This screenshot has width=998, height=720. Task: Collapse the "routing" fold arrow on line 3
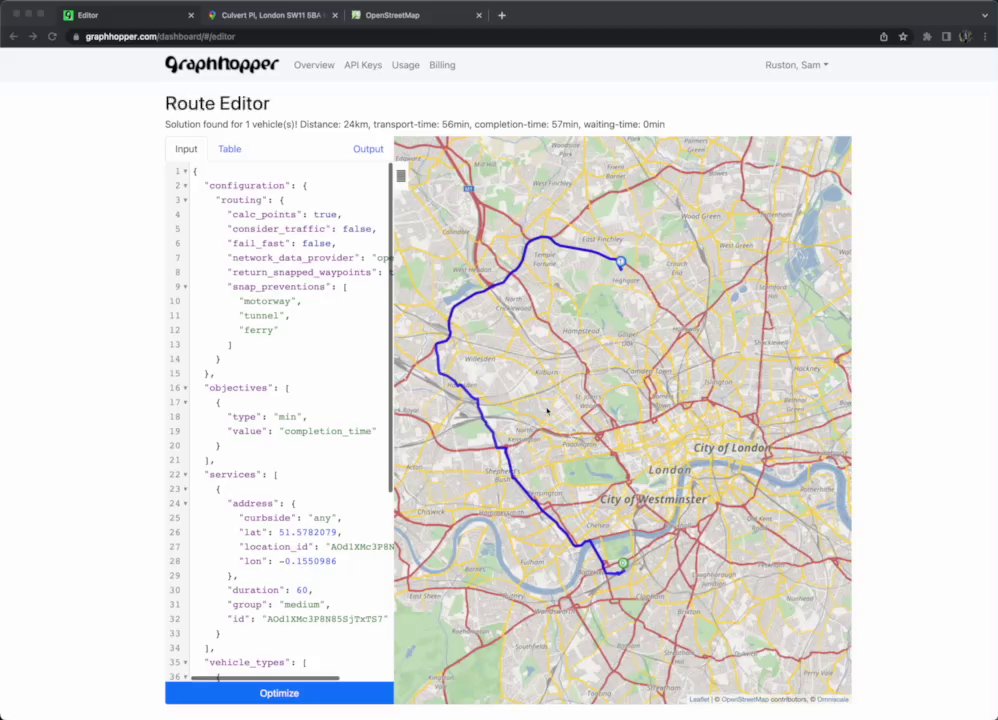click(x=186, y=200)
